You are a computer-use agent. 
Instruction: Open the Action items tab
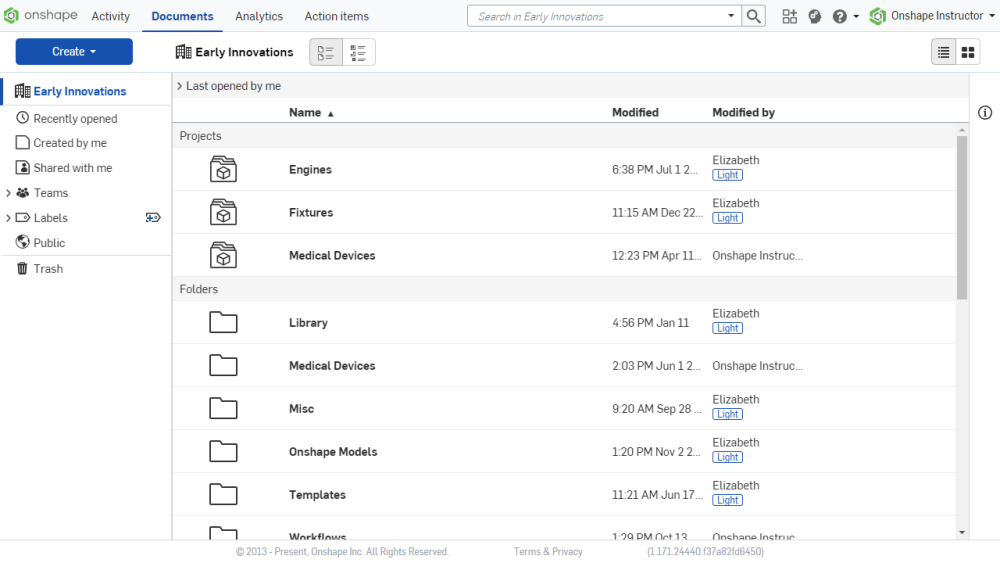[336, 16]
